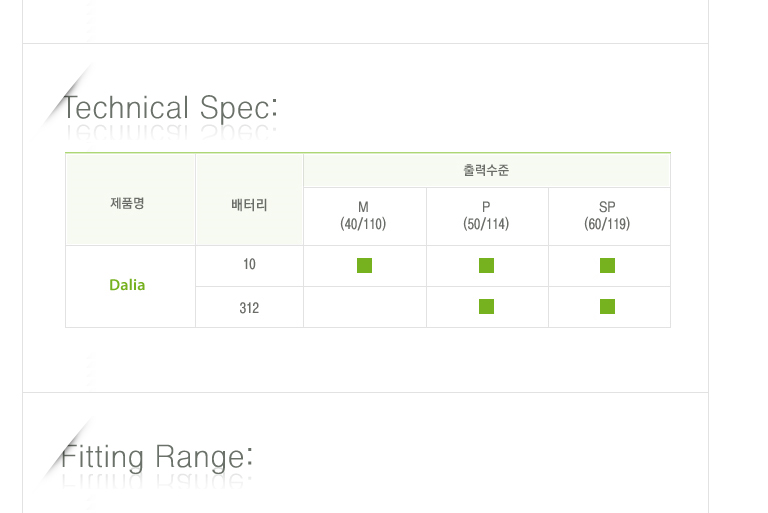Select the Fitting Range heading
Viewport: 768px width, 513px height.
pyautogui.click(x=157, y=458)
